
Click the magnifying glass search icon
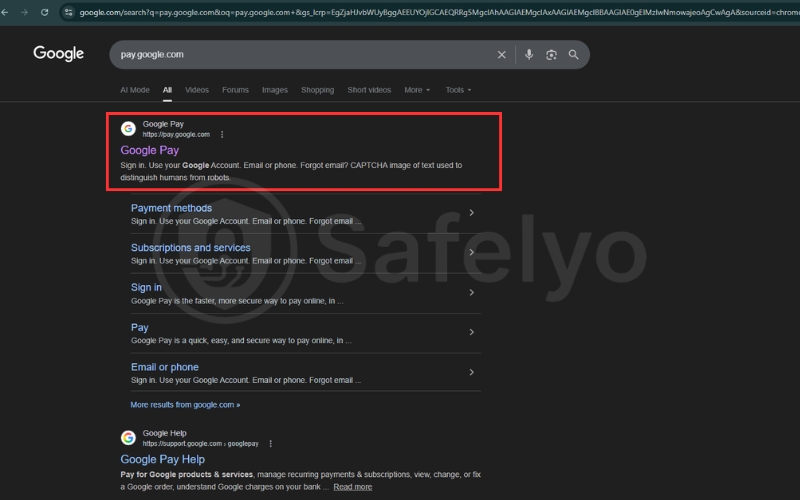[574, 55]
